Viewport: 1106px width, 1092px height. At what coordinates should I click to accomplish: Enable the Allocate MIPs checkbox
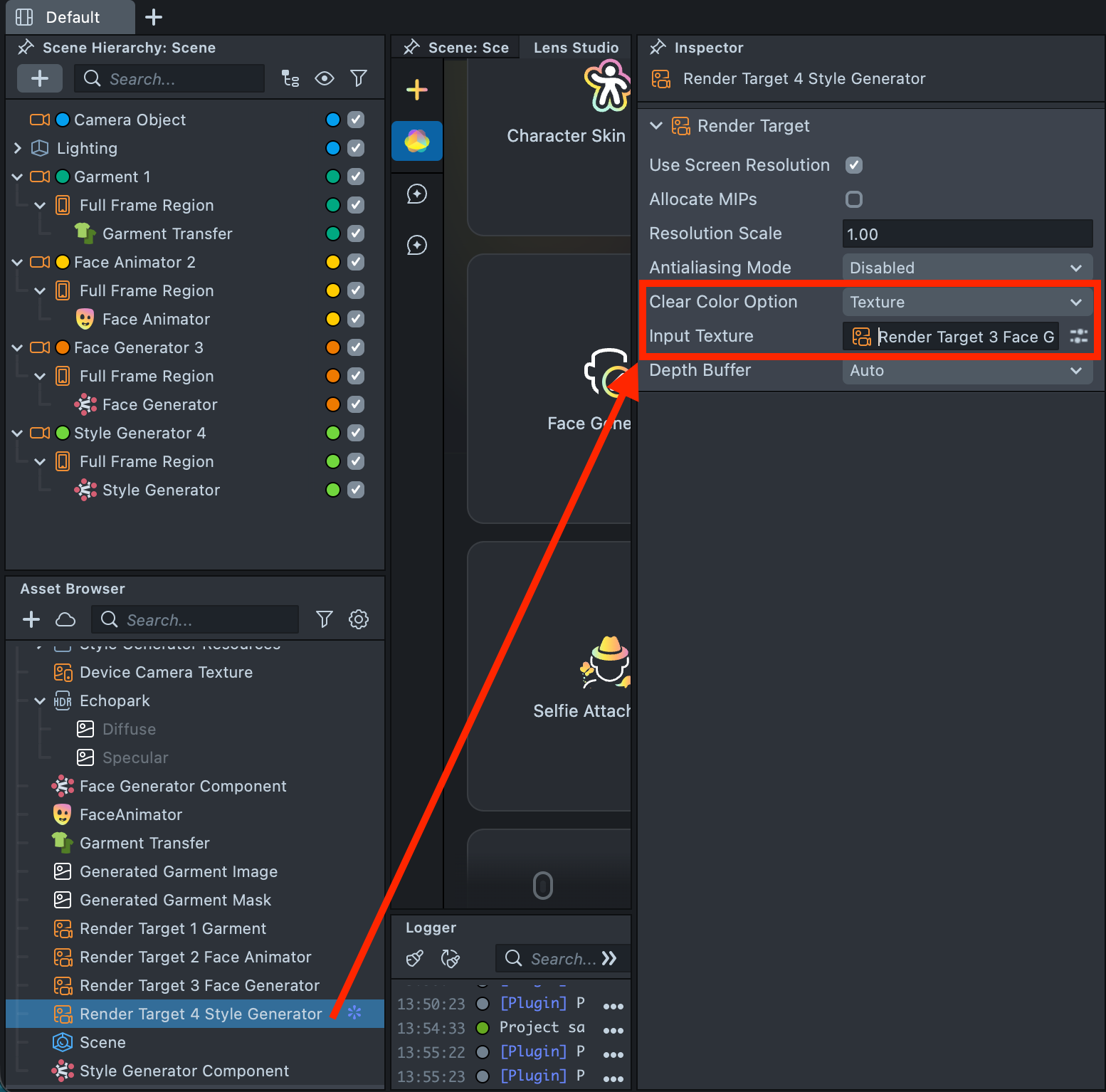[x=854, y=199]
